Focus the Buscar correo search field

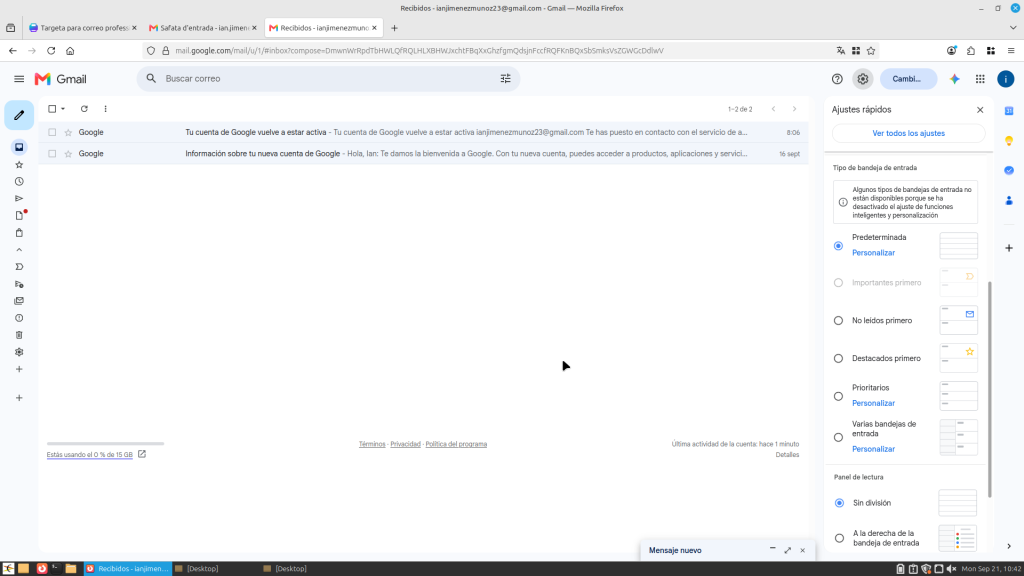click(327, 79)
